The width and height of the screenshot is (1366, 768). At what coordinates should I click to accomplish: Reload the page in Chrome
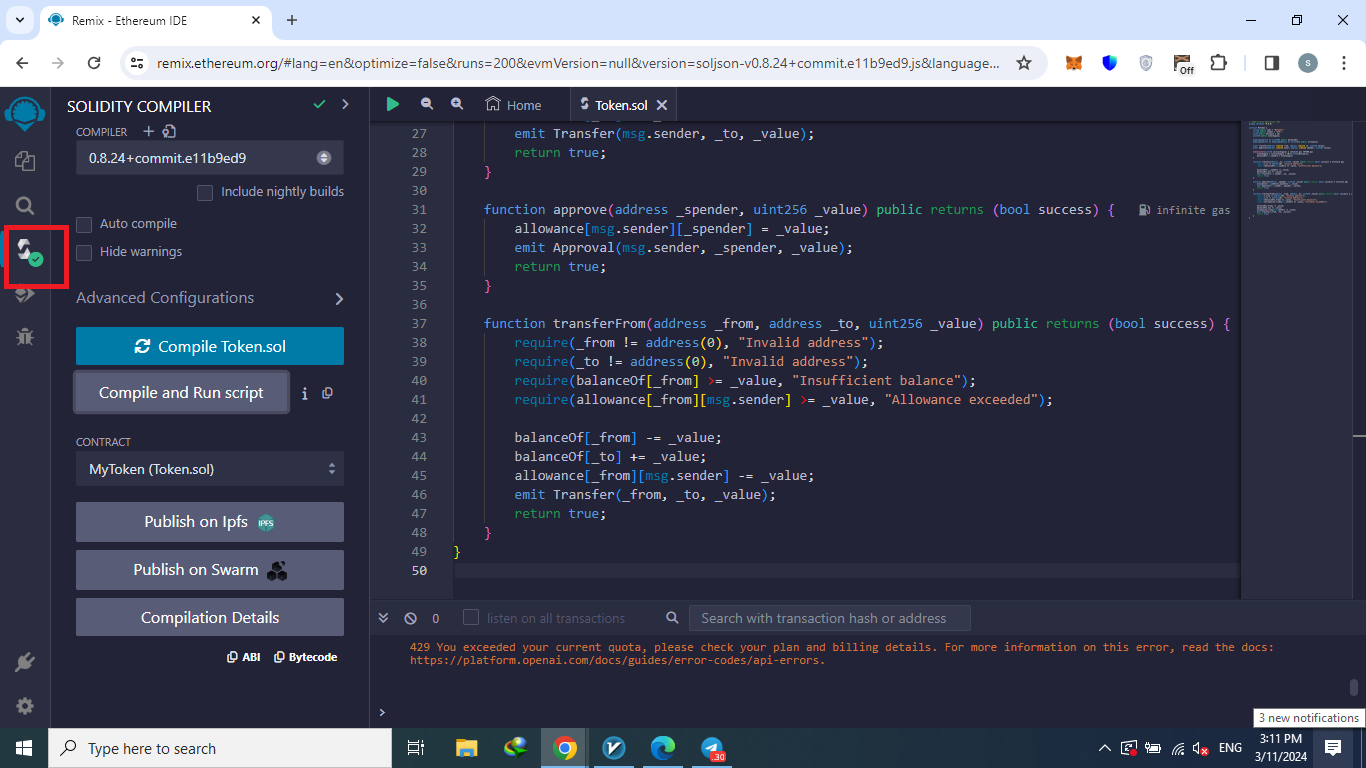[x=94, y=63]
